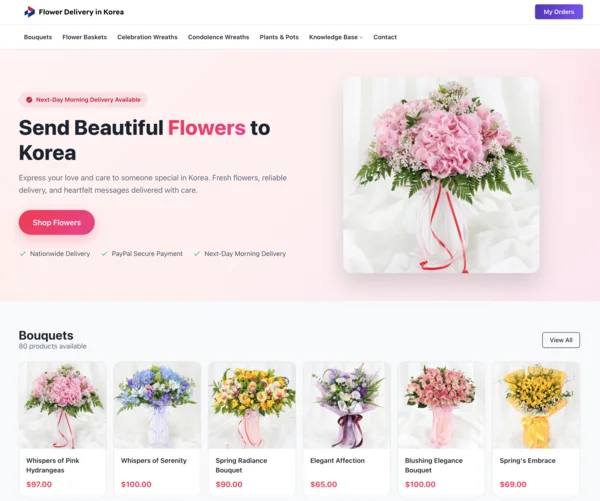Open Whispers of Pink Hydrangeas product image
This screenshot has height=501, width=600.
coord(62,405)
